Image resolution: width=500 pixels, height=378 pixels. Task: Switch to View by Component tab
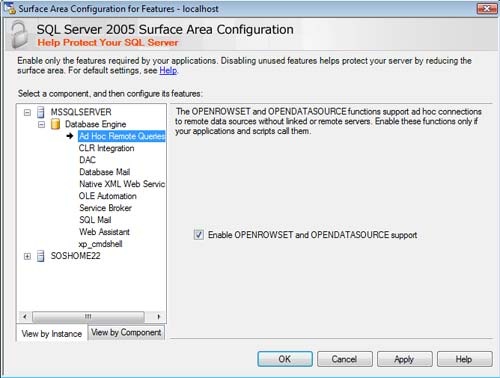point(126,332)
